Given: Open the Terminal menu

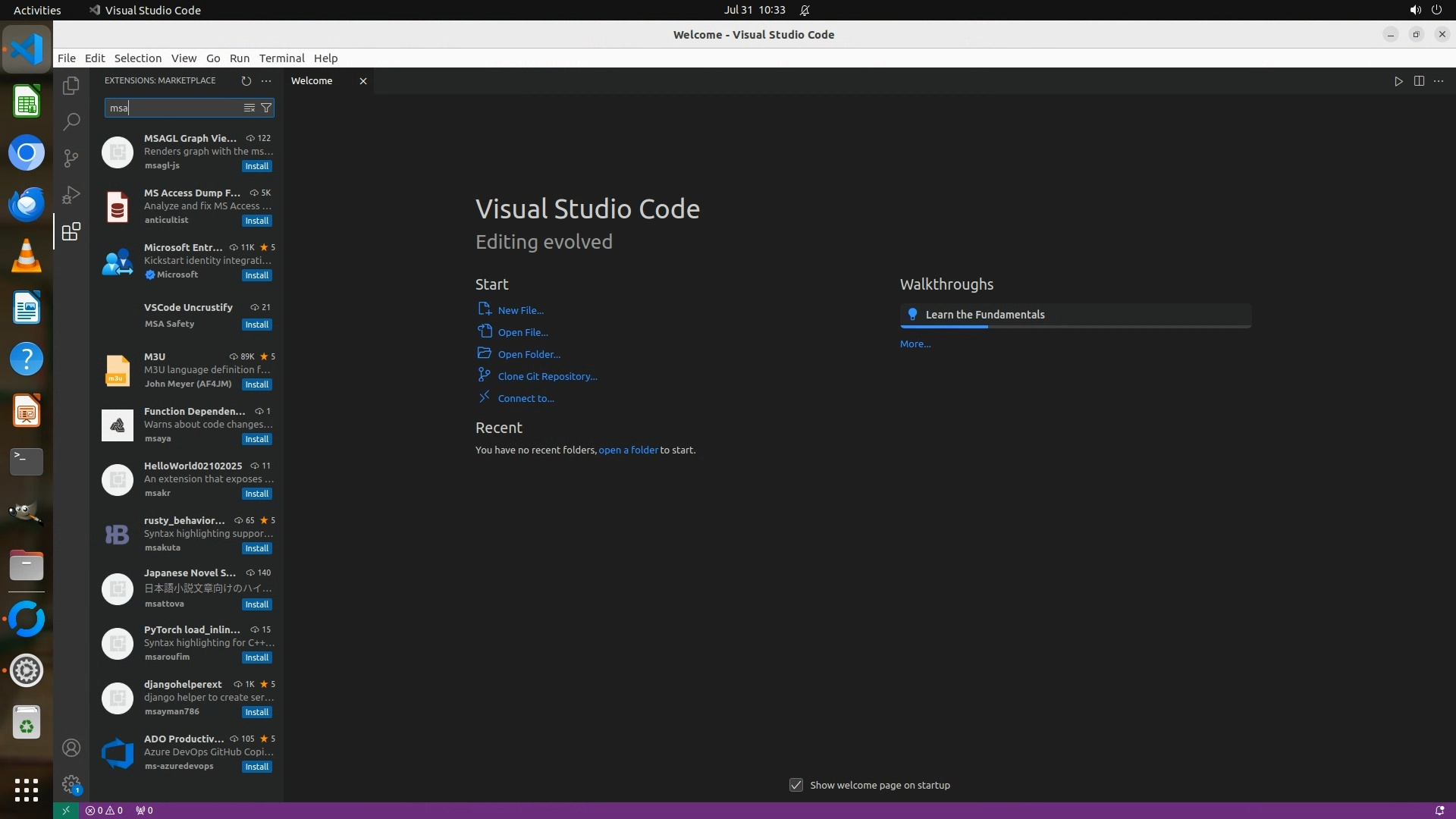Looking at the screenshot, I should click(x=281, y=58).
